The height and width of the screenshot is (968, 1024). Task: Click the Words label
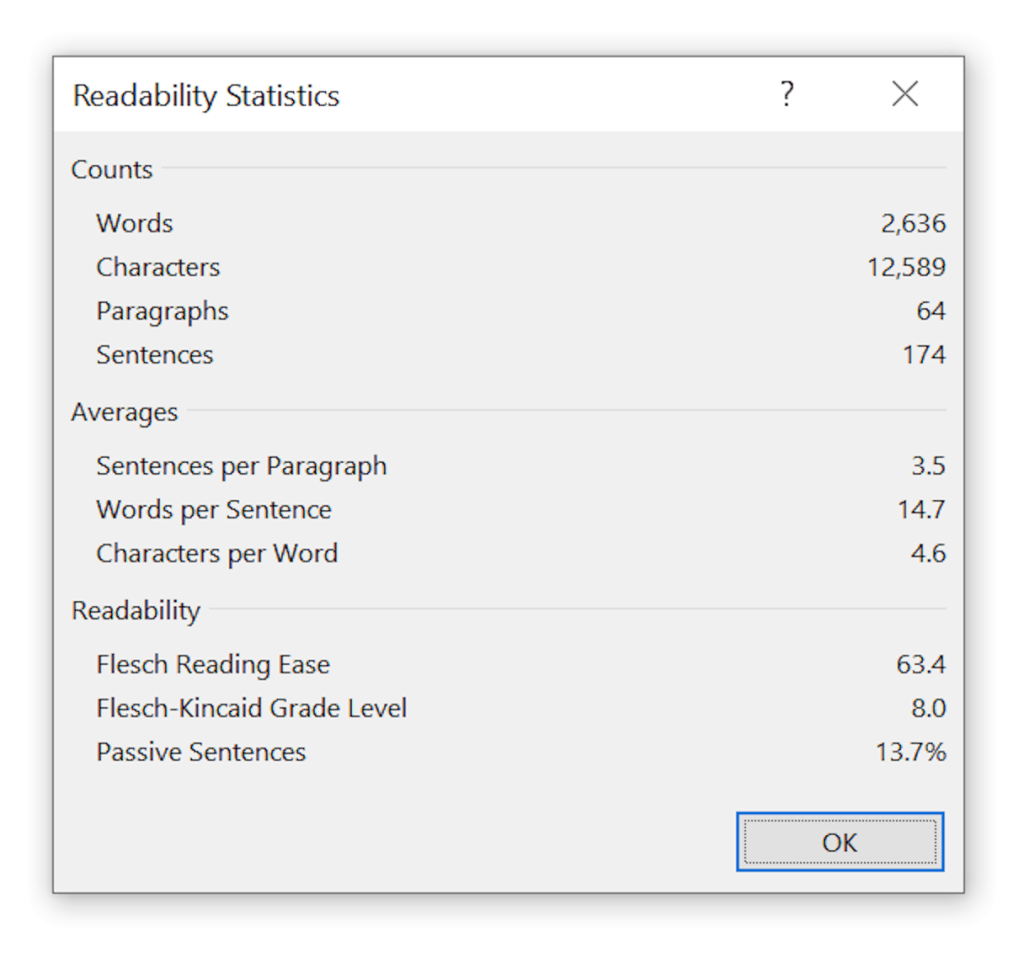[134, 223]
